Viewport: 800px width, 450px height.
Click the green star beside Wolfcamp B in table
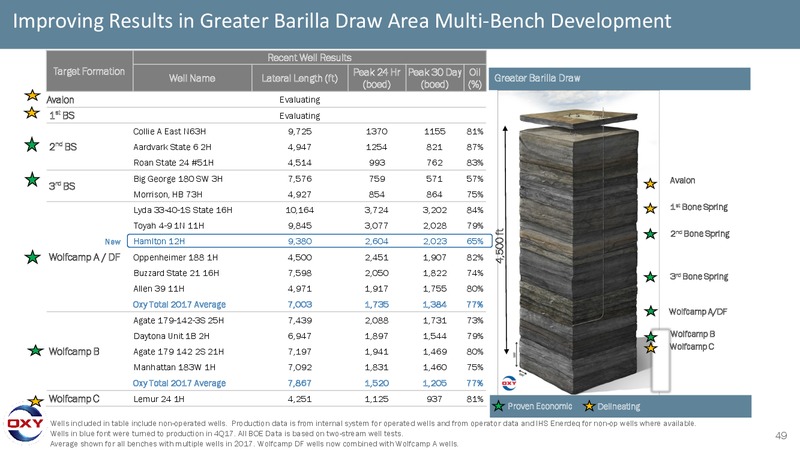click(x=35, y=351)
